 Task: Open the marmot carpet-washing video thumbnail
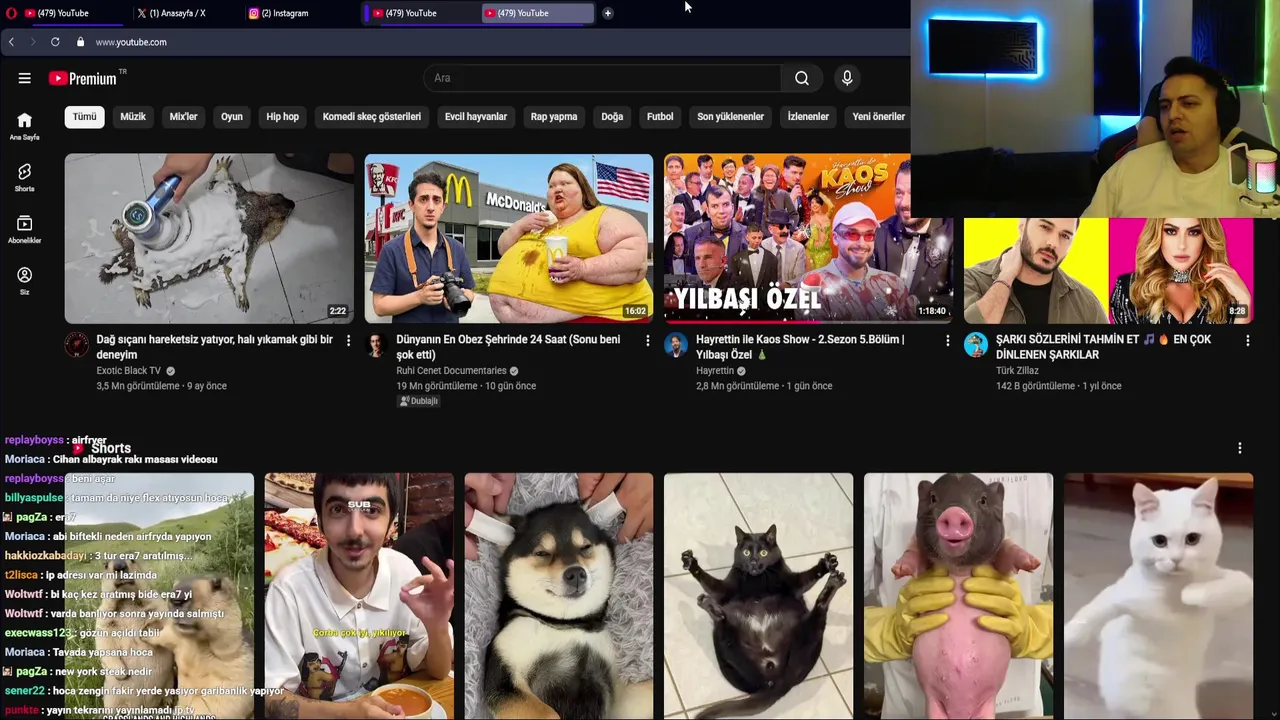coord(209,238)
